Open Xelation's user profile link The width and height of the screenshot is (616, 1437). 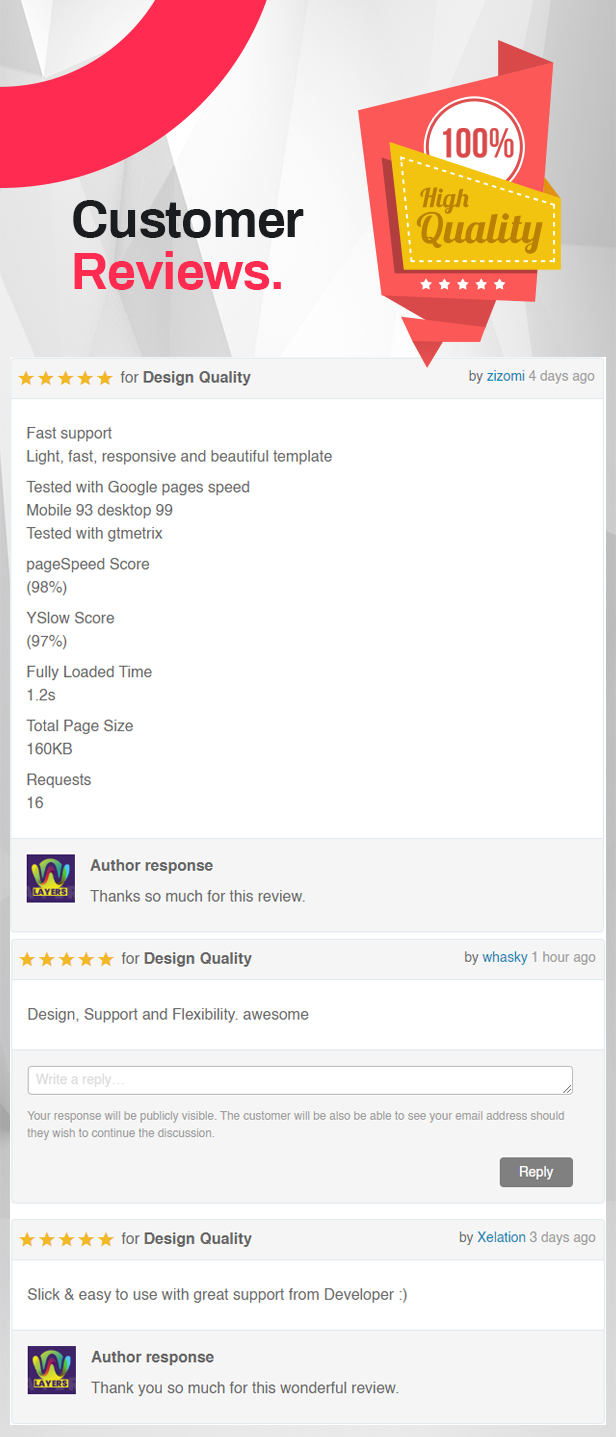[501, 1237]
